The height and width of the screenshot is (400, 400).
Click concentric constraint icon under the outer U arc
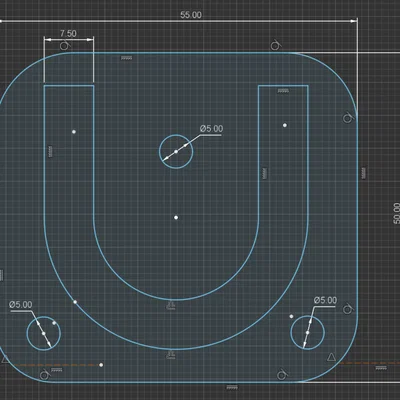[x=171, y=355]
